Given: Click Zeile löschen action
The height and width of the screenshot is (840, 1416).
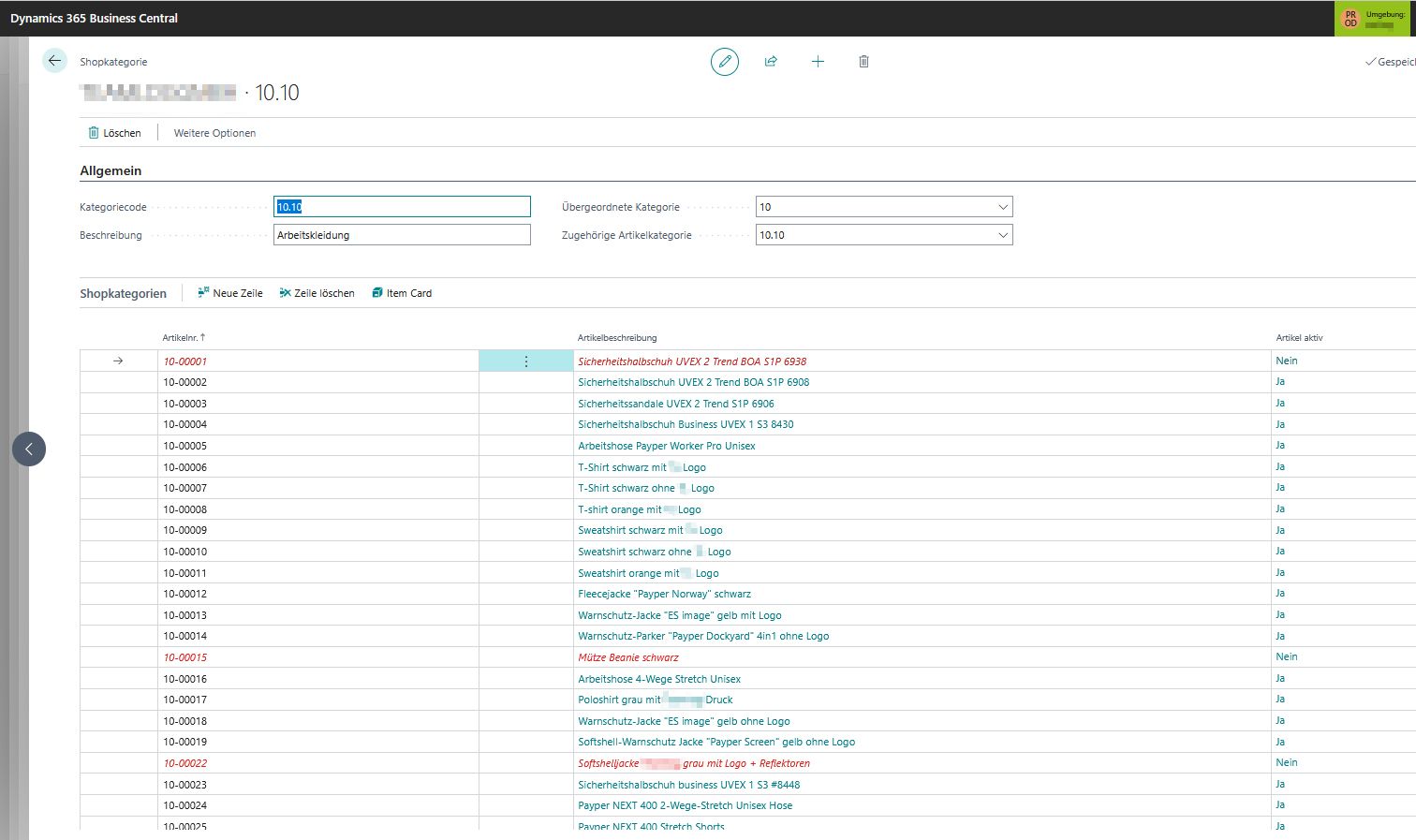Looking at the screenshot, I should (317, 293).
